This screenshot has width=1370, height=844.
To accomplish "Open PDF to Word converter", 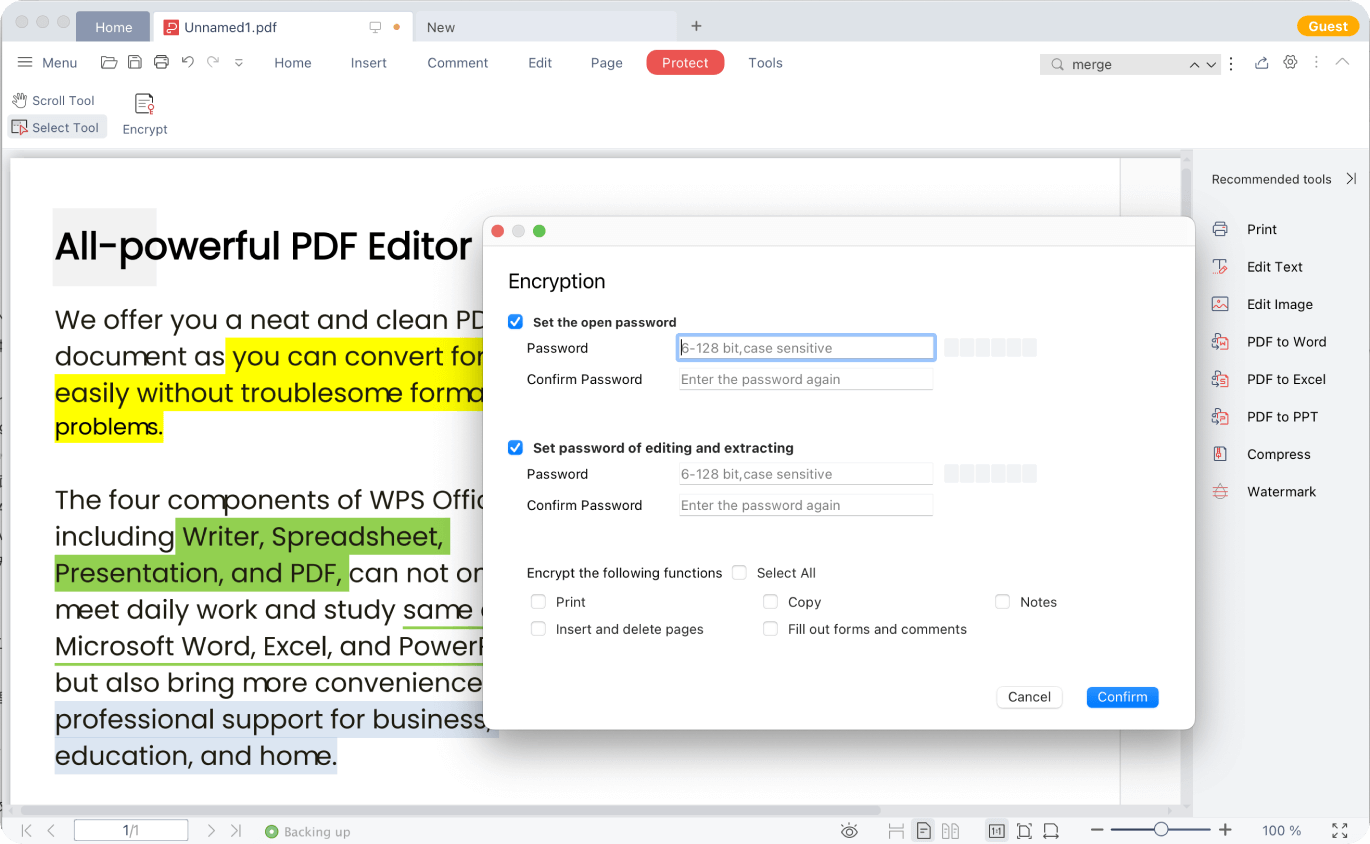I will tap(1286, 342).
